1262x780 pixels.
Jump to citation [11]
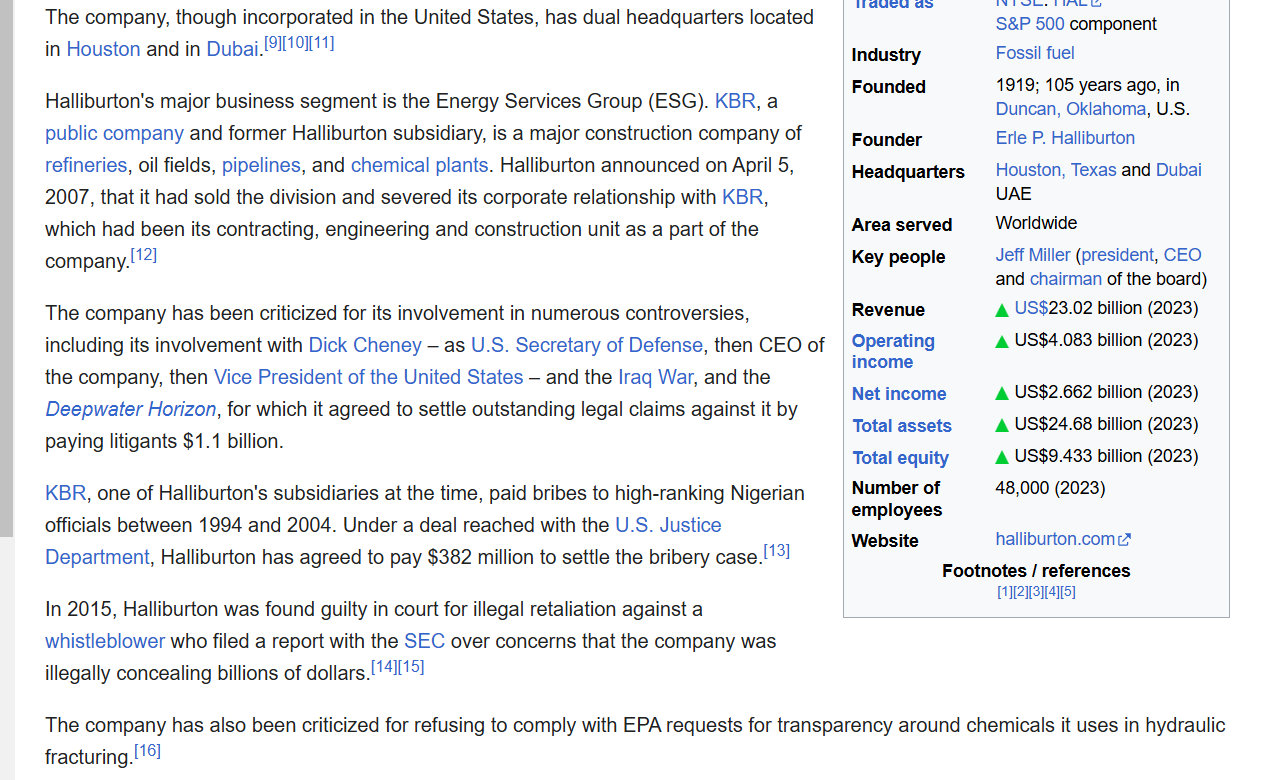coord(322,43)
